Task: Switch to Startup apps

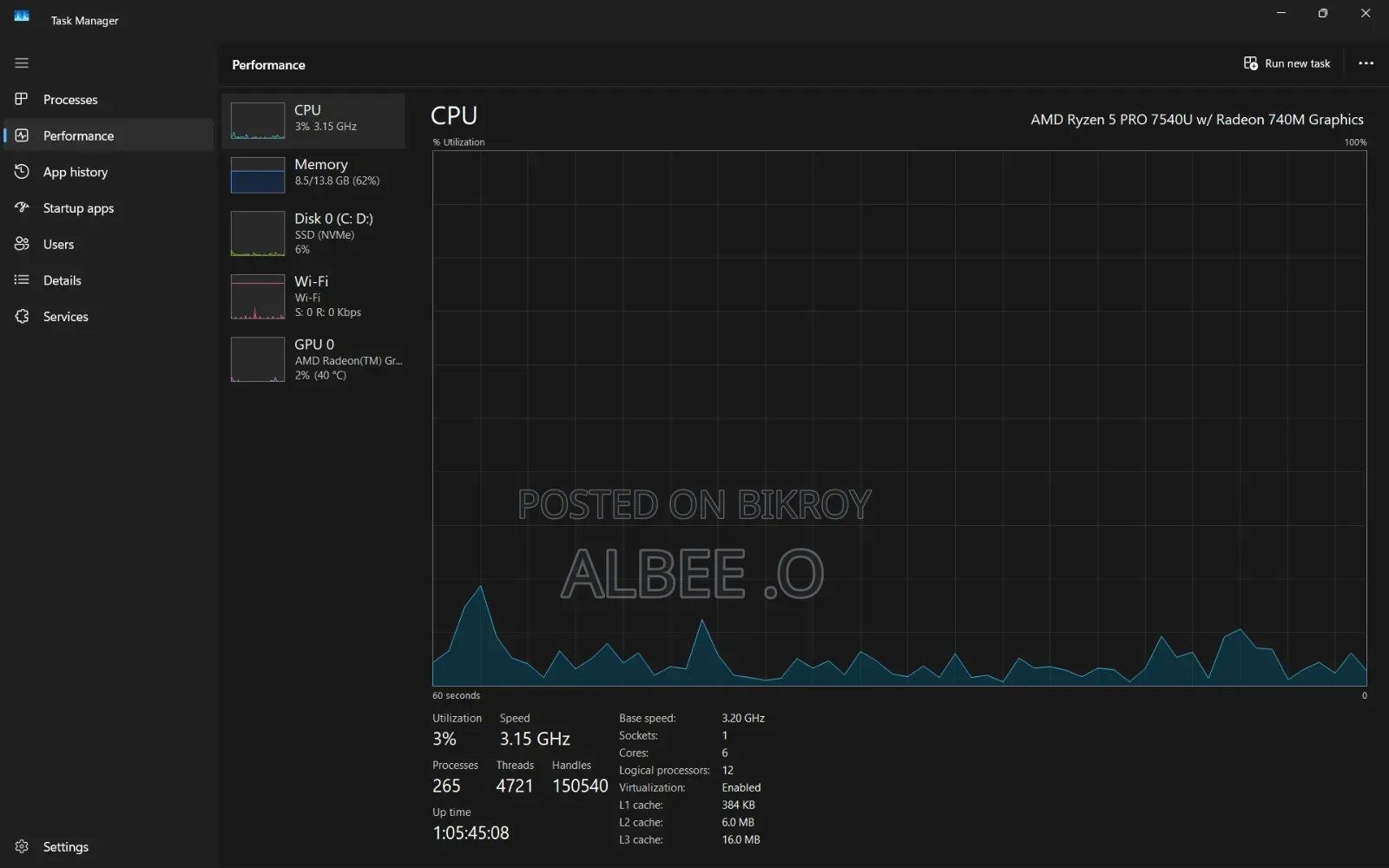Action: tap(109, 207)
